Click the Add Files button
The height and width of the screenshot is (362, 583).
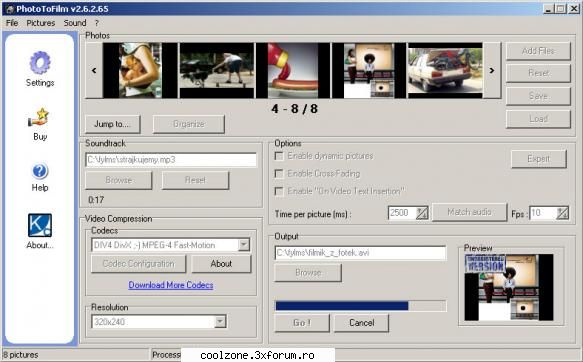538,51
